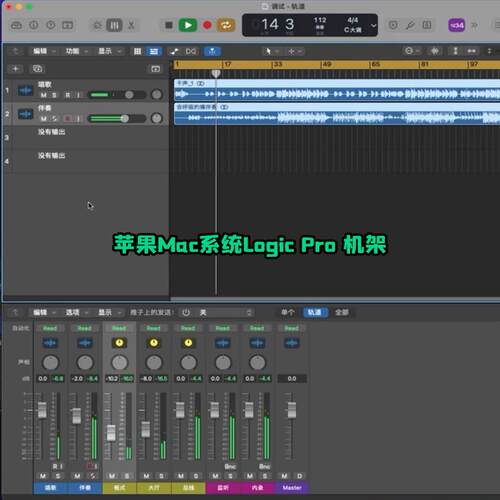
Task: Adjust the 伴奏 track header volume slider
Action: click(x=117, y=119)
